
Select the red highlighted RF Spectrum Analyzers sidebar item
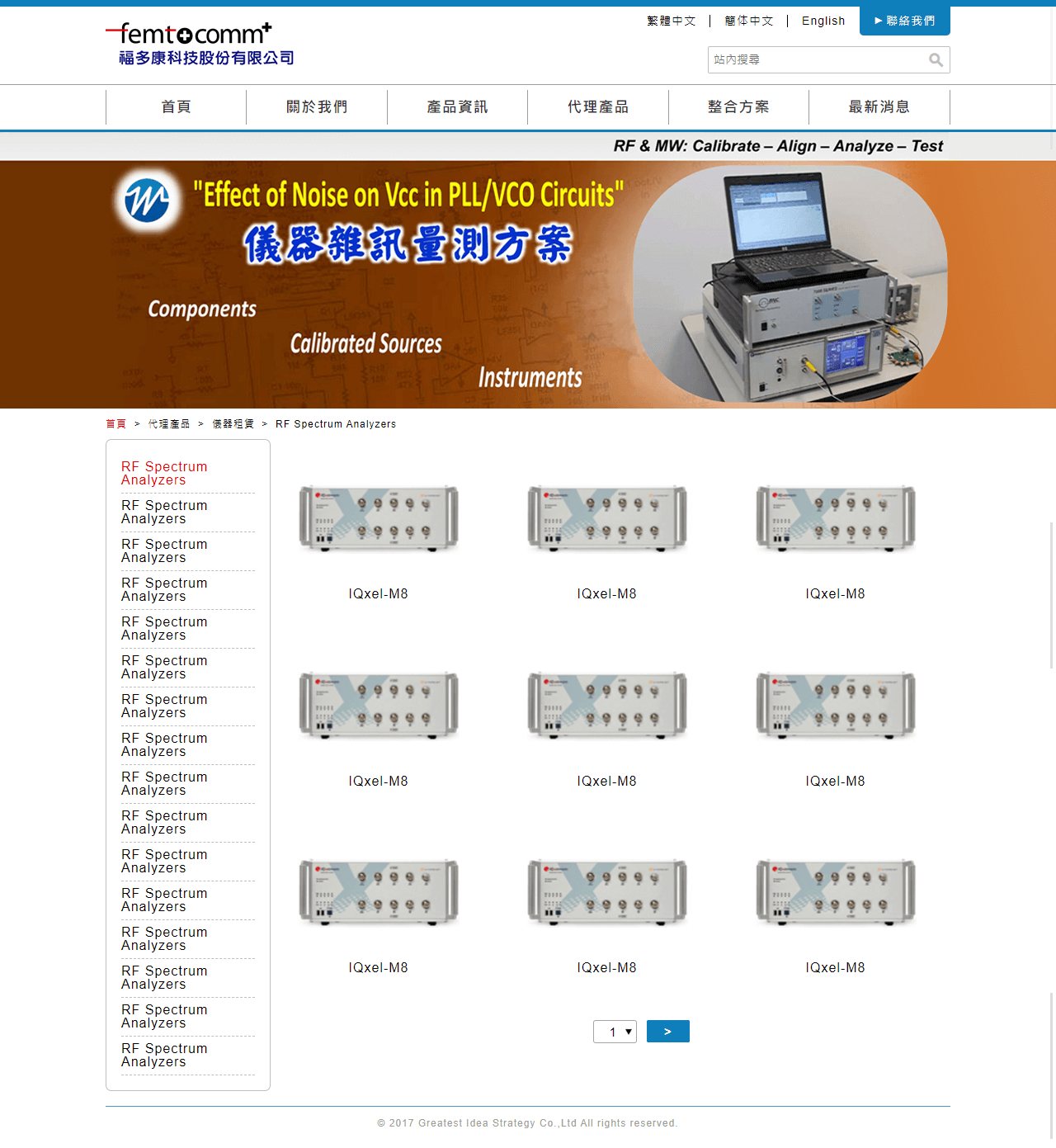164,473
